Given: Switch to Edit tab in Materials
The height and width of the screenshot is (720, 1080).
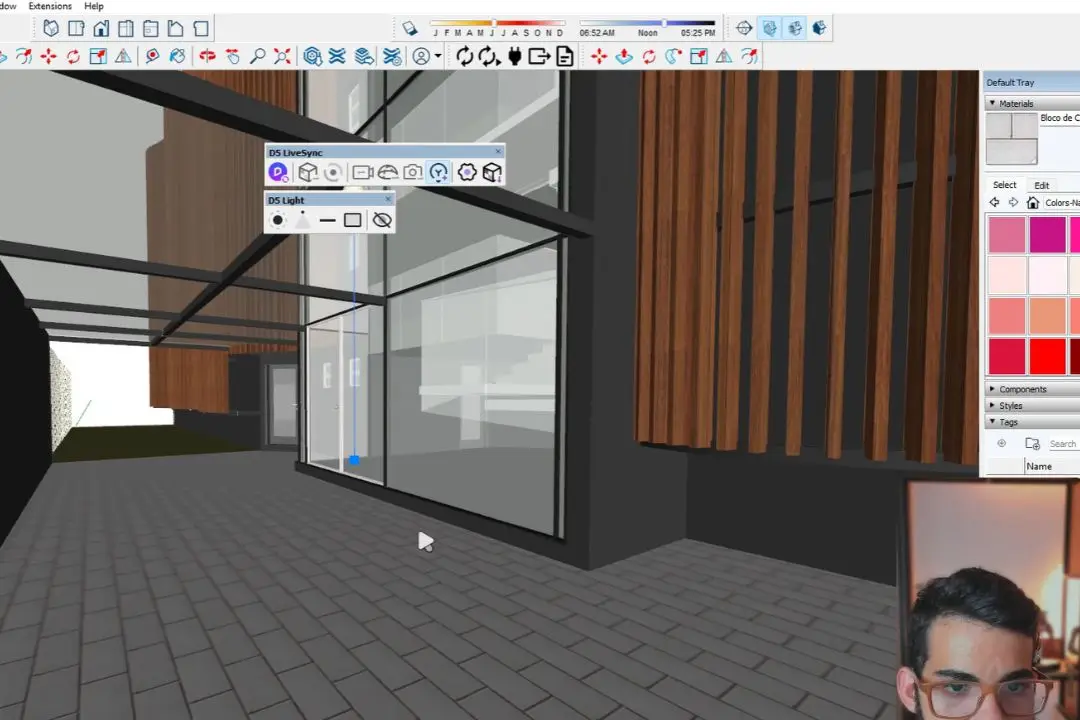Looking at the screenshot, I should [1041, 185].
